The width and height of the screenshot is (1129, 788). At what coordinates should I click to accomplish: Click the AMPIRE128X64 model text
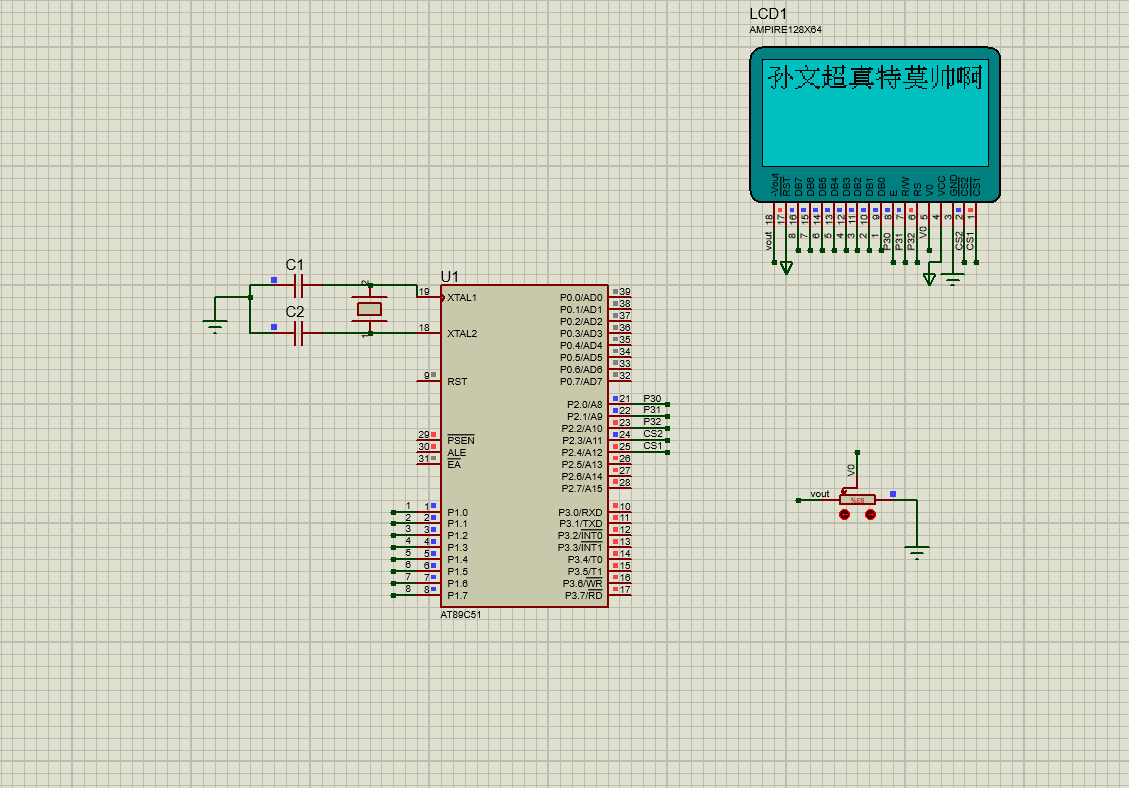(x=786, y=30)
